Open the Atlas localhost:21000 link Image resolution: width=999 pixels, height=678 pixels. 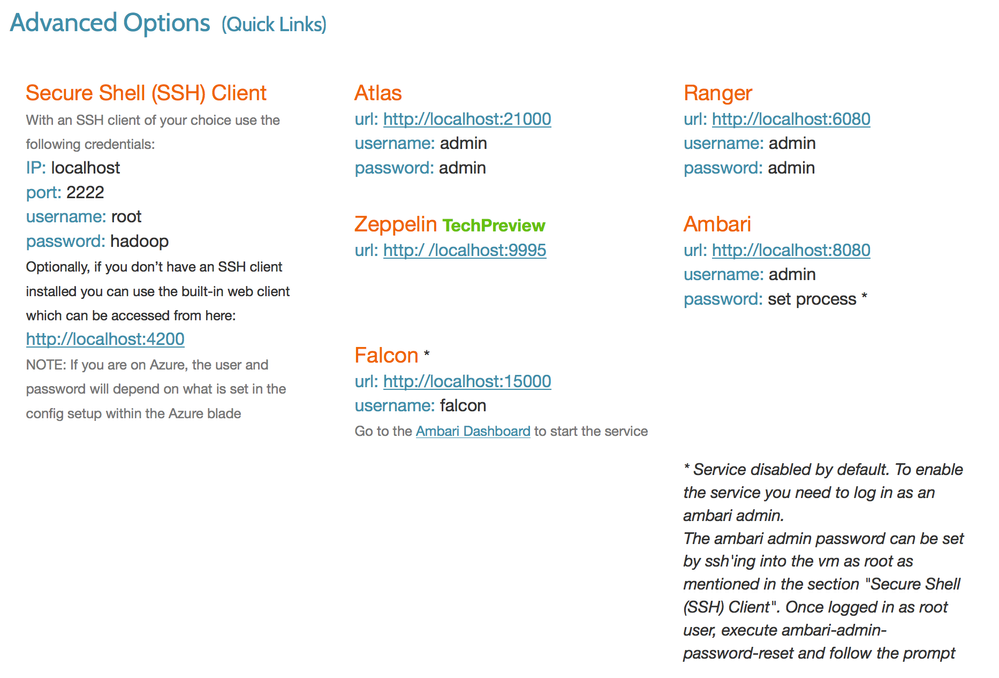tap(467, 119)
